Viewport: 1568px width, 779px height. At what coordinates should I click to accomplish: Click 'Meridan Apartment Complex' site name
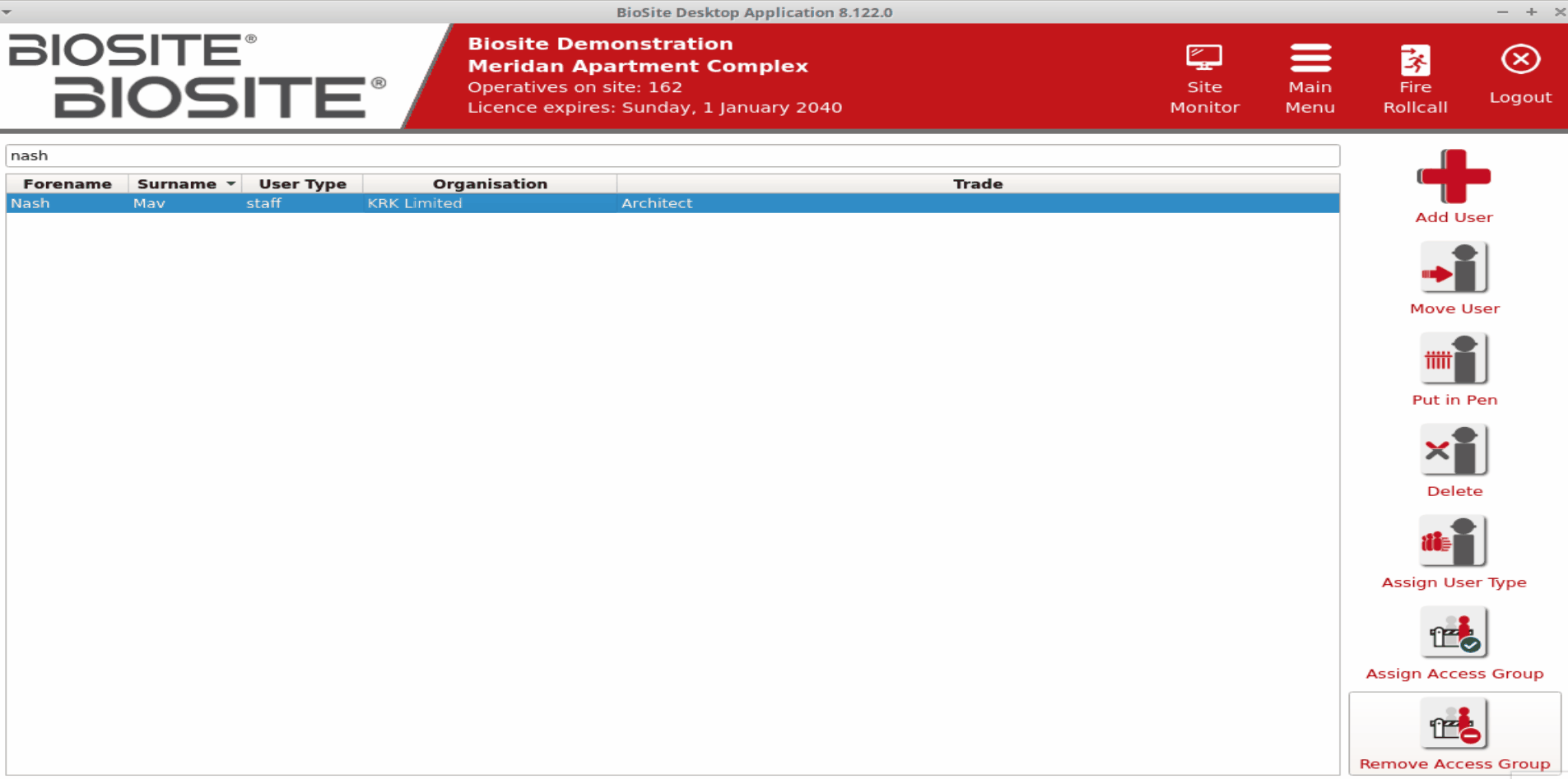[638, 66]
